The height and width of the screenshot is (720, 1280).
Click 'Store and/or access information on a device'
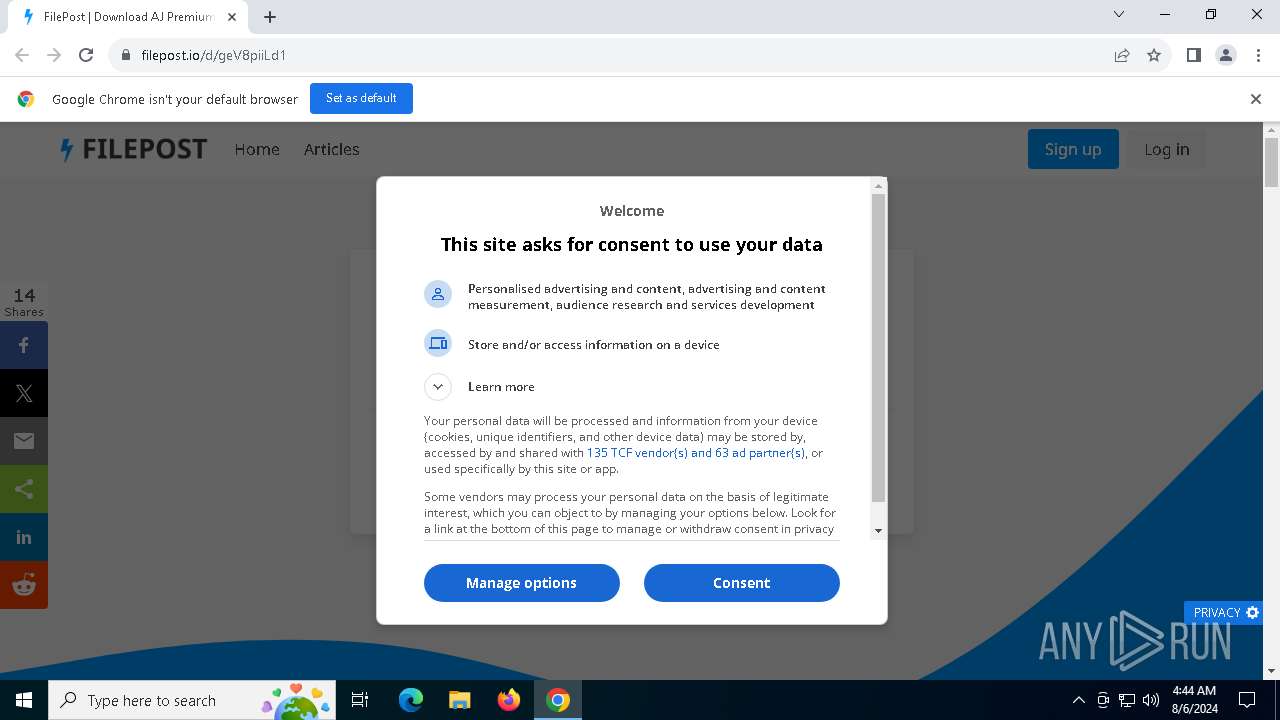[594, 344]
